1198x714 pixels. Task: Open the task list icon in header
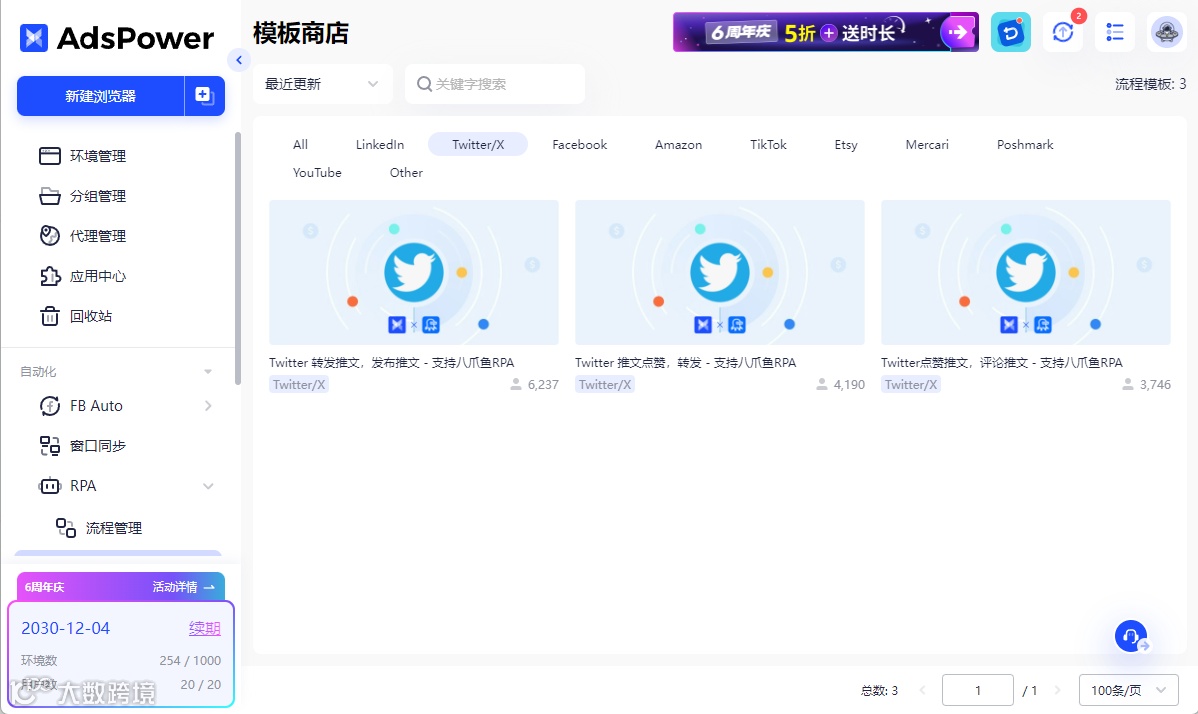(1115, 33)
